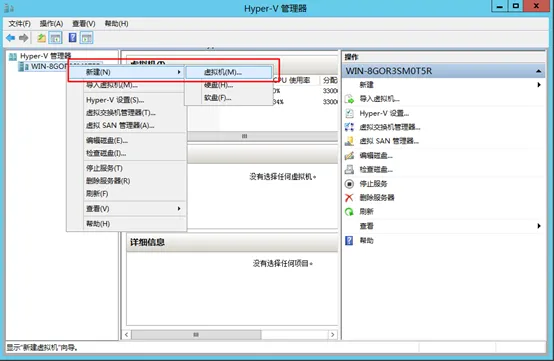Click the horizontal scrollbar right arrow
554x361 pixels.
click(332, 335)
